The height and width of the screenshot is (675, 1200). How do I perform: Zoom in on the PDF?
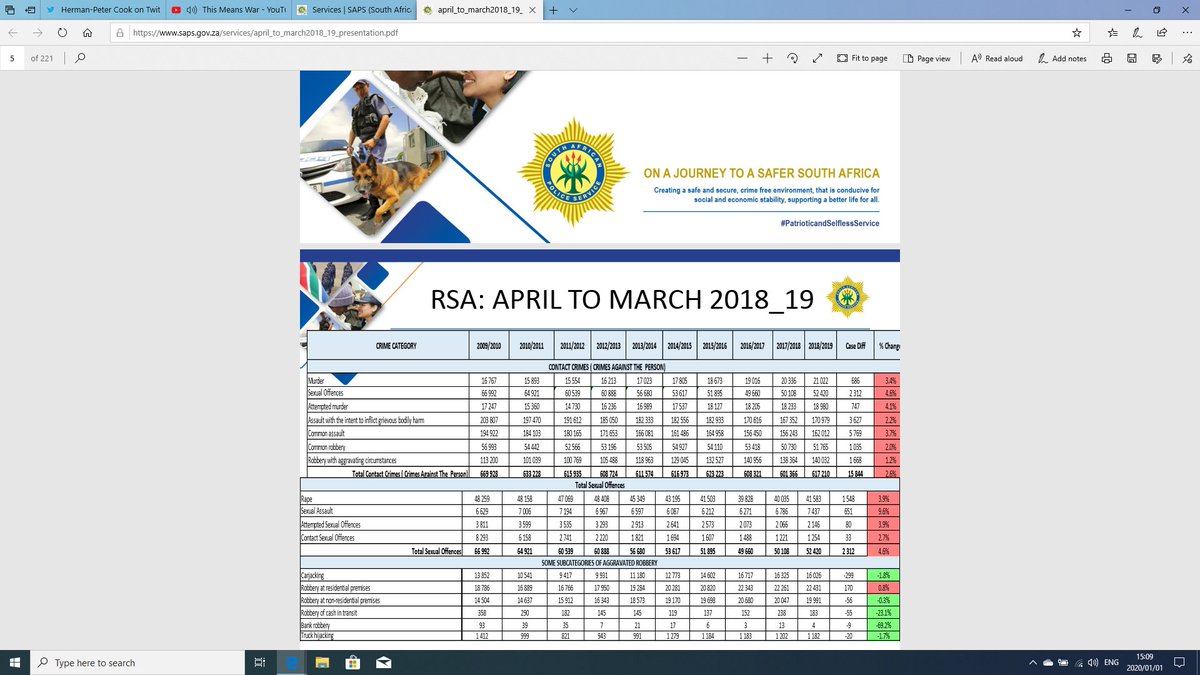pyautogui.click(x=767, y=58)
